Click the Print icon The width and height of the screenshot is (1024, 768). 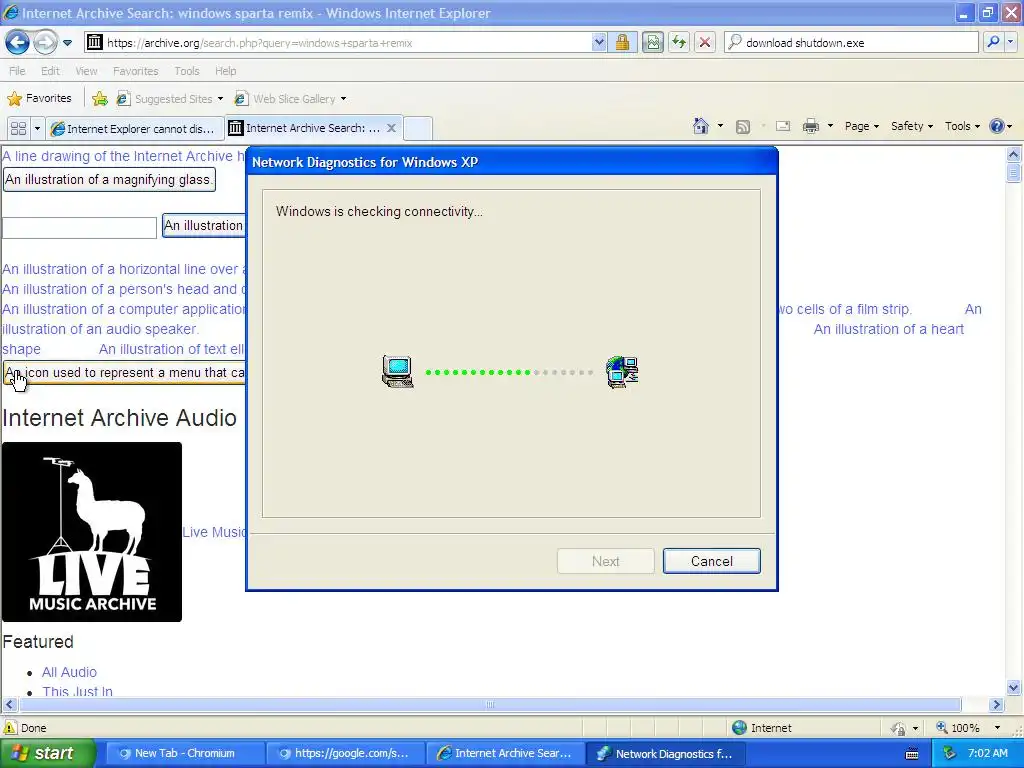810,126
